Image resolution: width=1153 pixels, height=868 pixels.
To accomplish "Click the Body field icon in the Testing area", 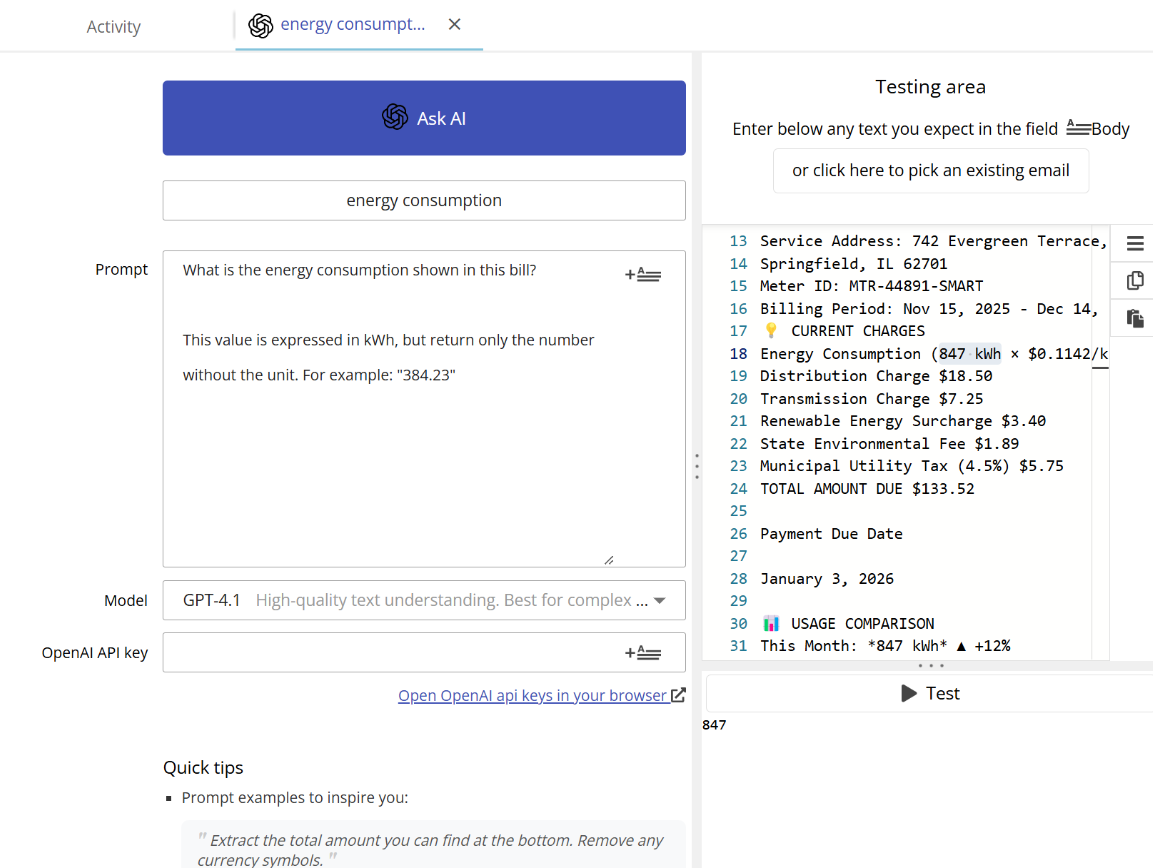I will (x=1077, y=128).
